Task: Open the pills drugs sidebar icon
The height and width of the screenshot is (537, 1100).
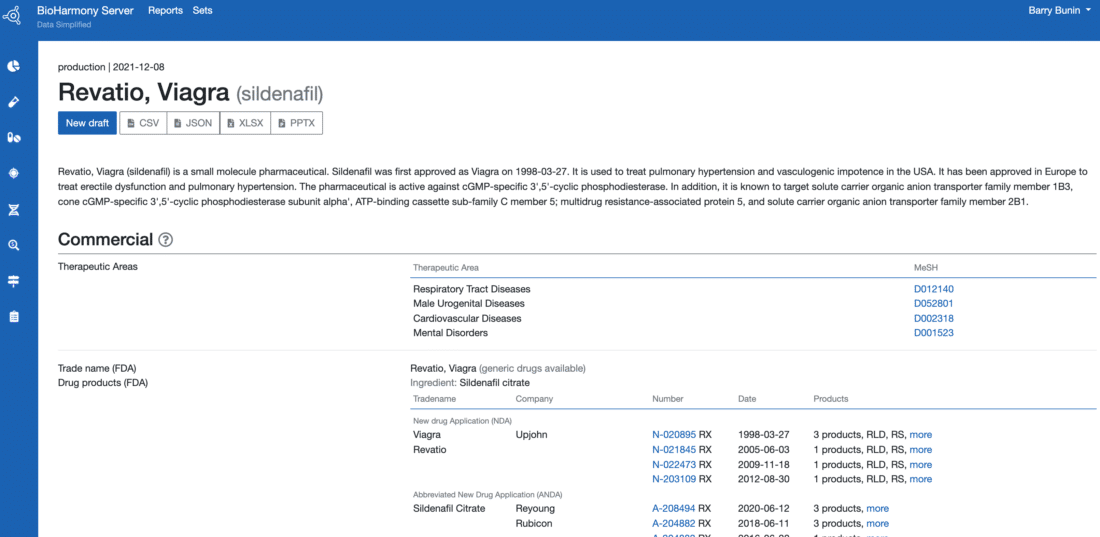Action: point(13,138)
